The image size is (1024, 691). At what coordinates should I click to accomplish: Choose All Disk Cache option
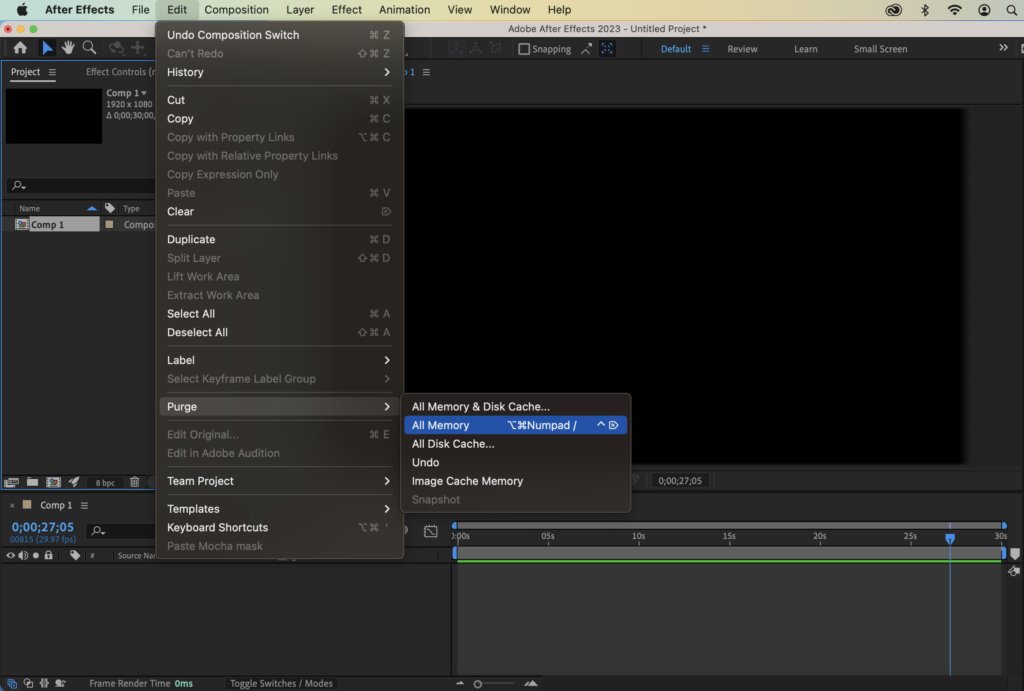515,443
